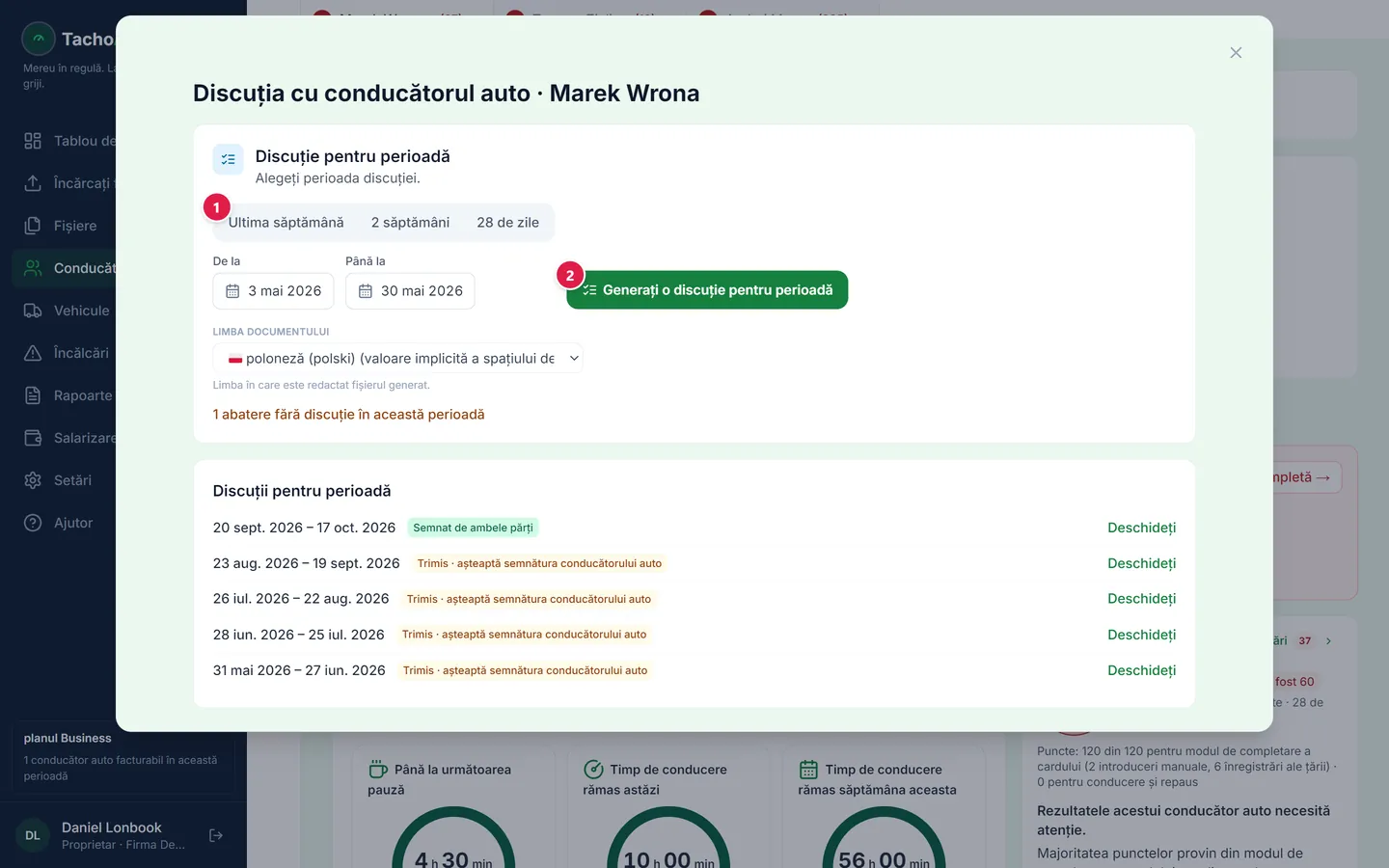Click the "Semnat de ambele părți" status badge
The image size is (1389, 868).
(x=473, y=528)
